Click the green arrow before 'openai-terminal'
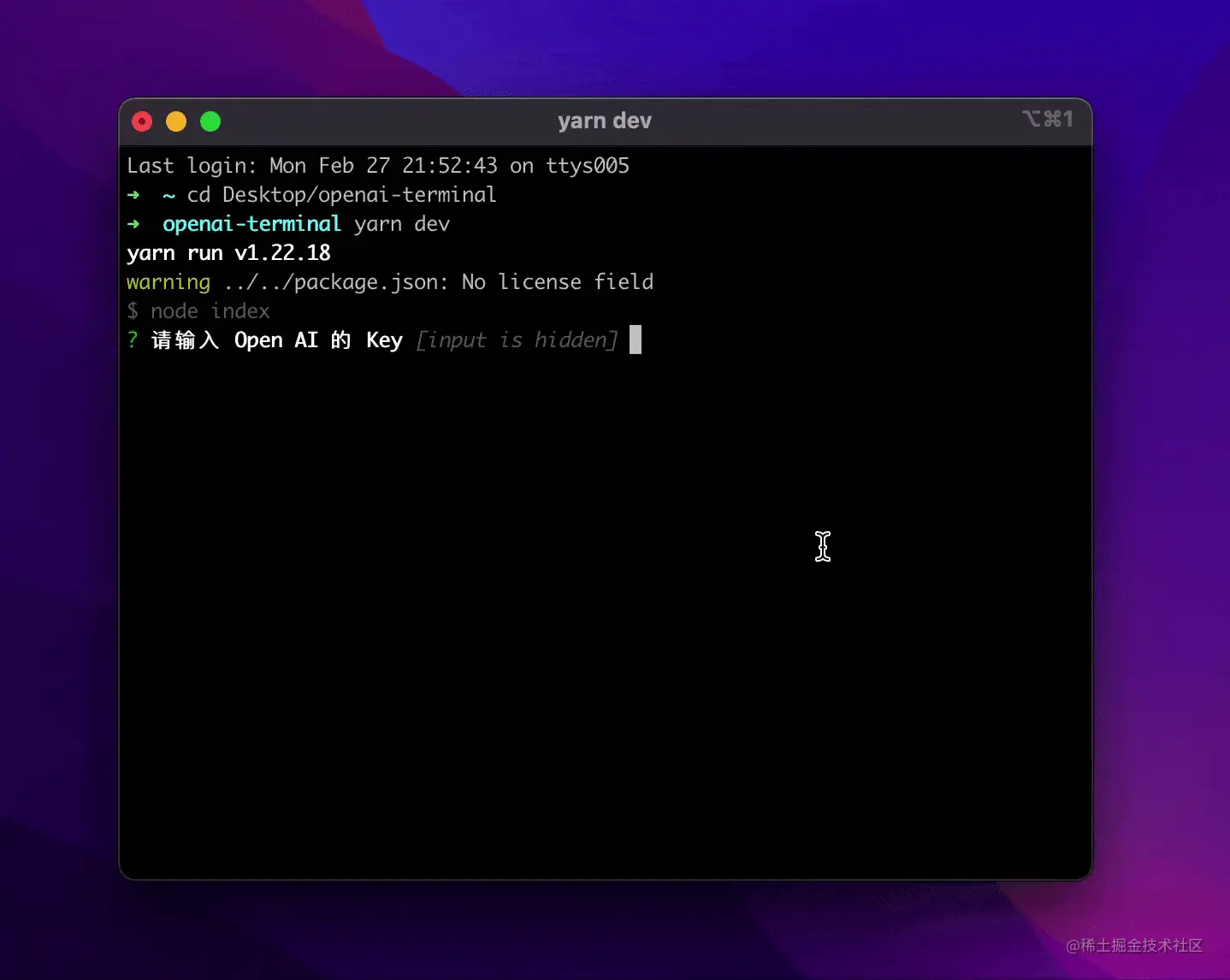The width and height of the screenshot is (1230, 980). (x=133, y=224)
